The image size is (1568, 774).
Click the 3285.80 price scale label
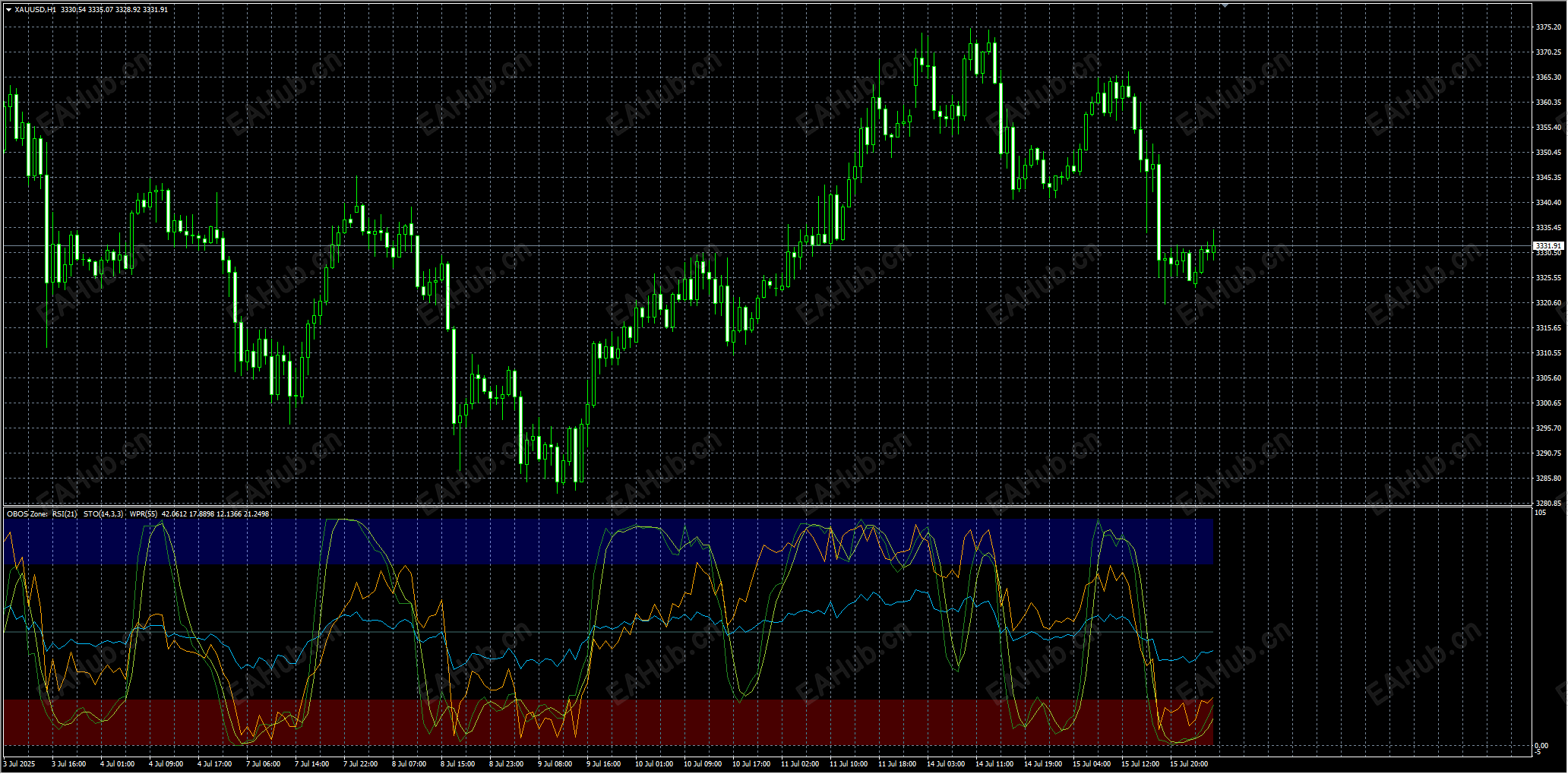click(1548, 479)
